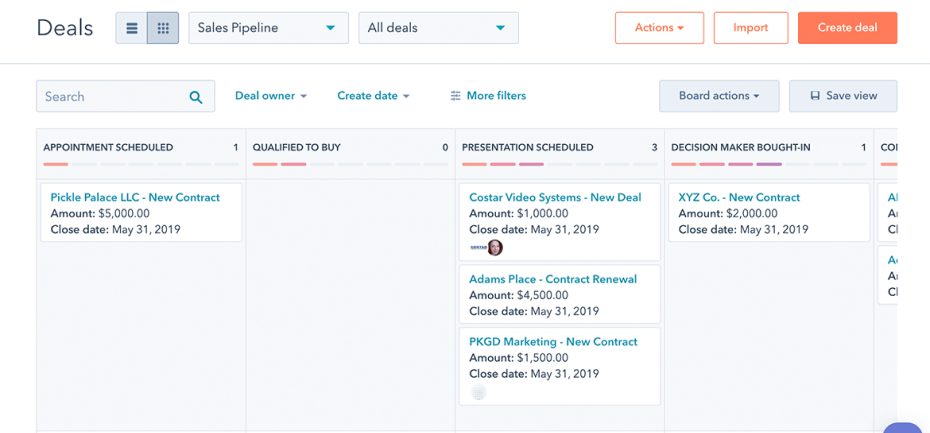Click the Import button
The image size is (930, 433).
pyautogui.click(x=750, y=28)
